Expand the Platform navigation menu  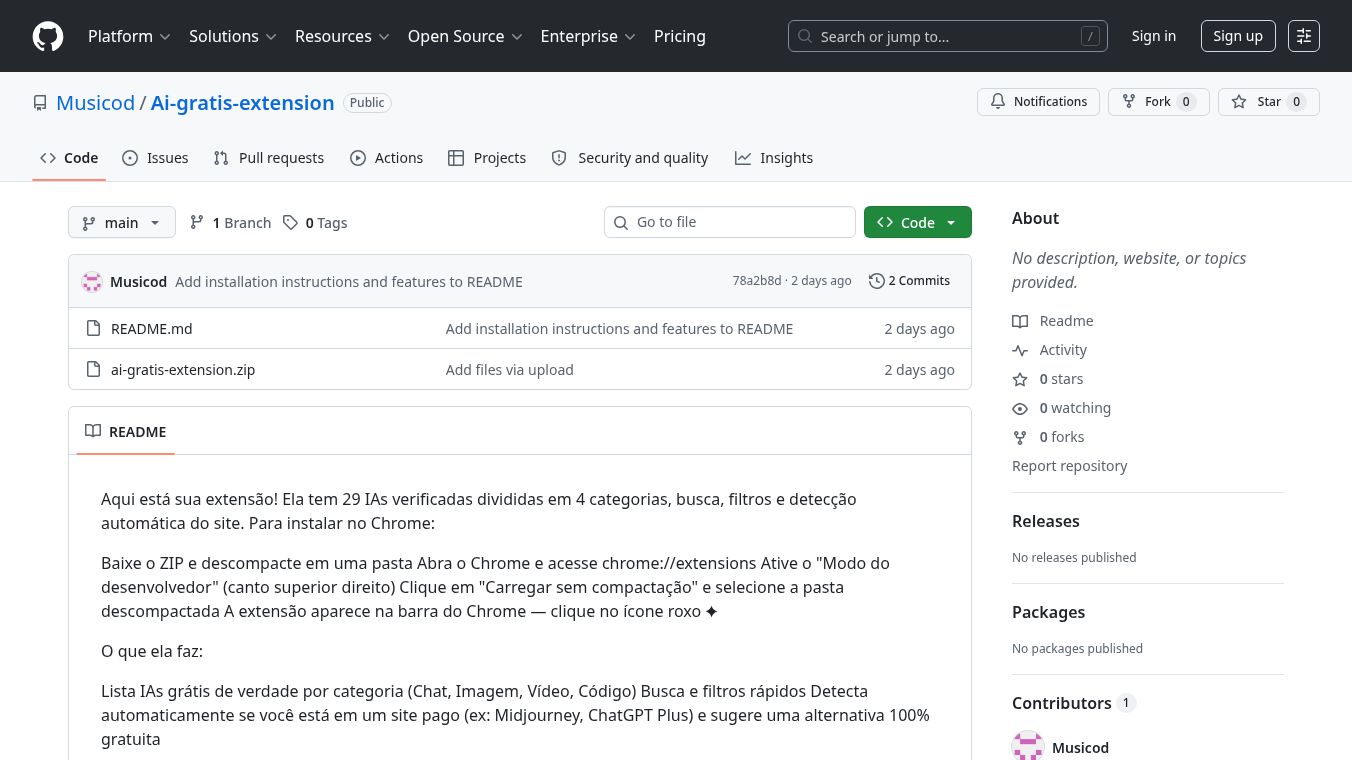pyautogui.click(x=129, y=36)
